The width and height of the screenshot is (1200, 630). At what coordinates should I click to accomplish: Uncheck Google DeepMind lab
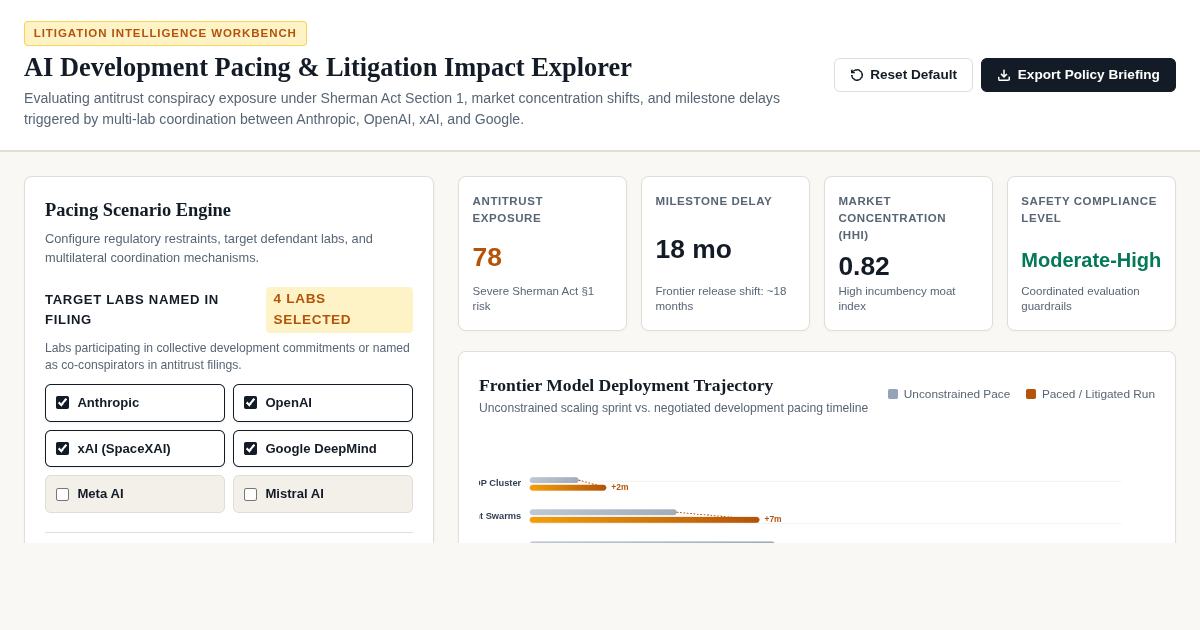click(250, 449)
